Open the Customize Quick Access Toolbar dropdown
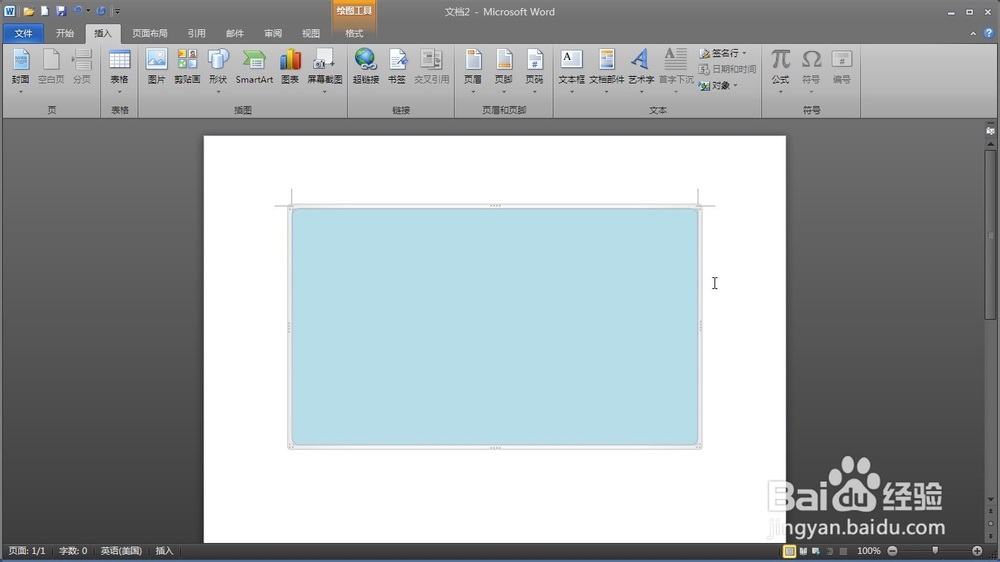 pyautogui.click(x=117, y=11)
